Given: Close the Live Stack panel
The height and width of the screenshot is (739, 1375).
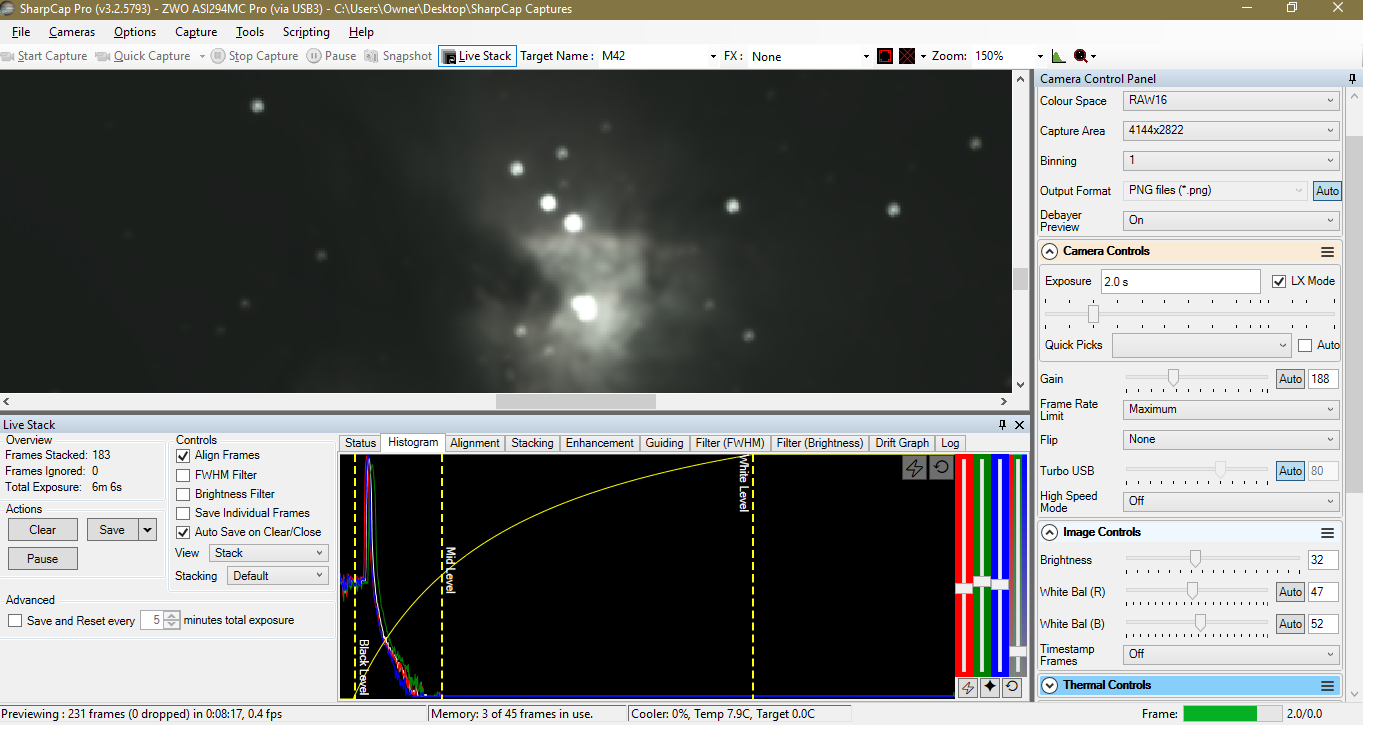Looking at the screenshot, I should coord(1020,425).
